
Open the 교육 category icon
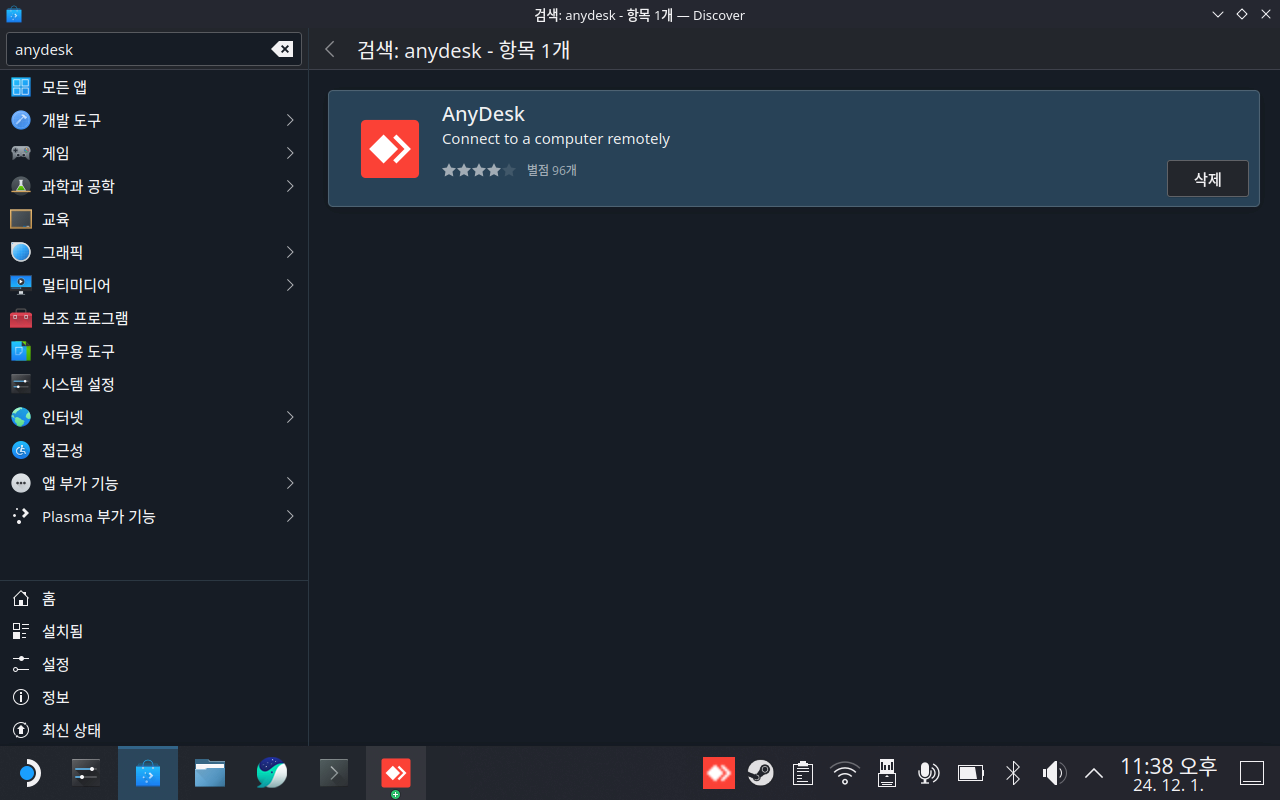(x=21, y=219)
